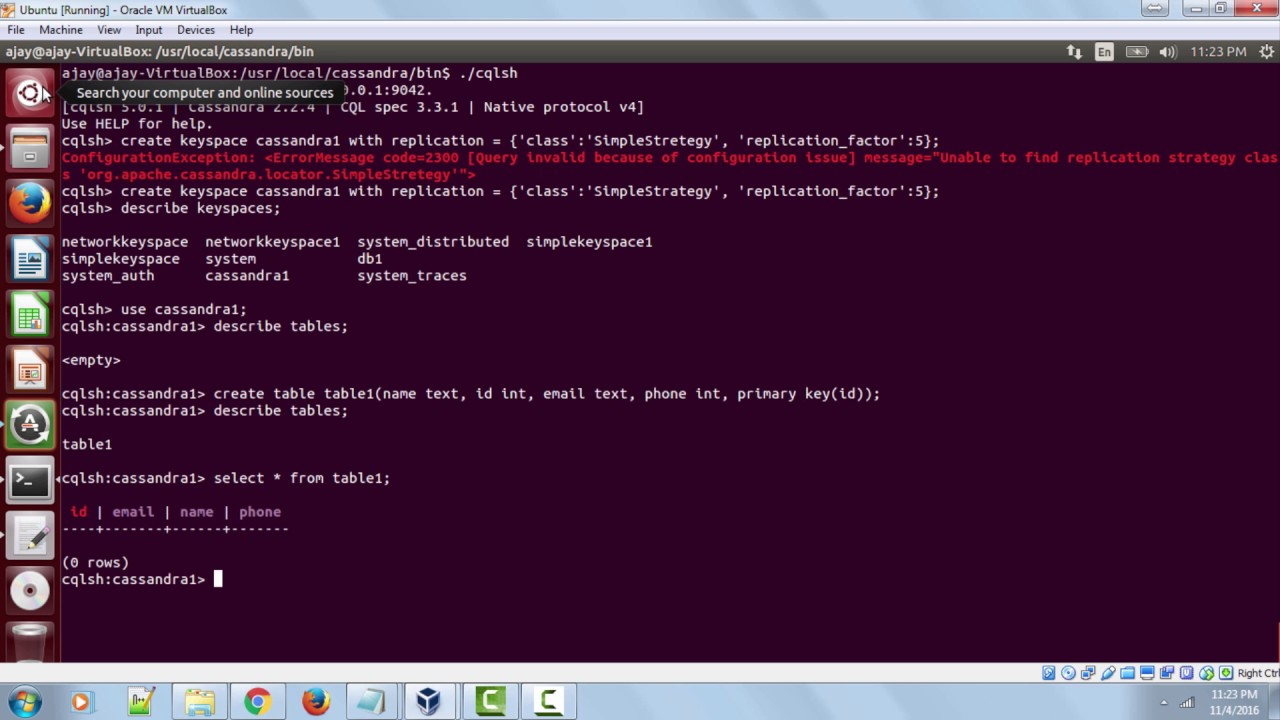Screen dimensions: 1280x720
Task: Click VirtualBox network adapter status indicator
Action: point(1088,673)
